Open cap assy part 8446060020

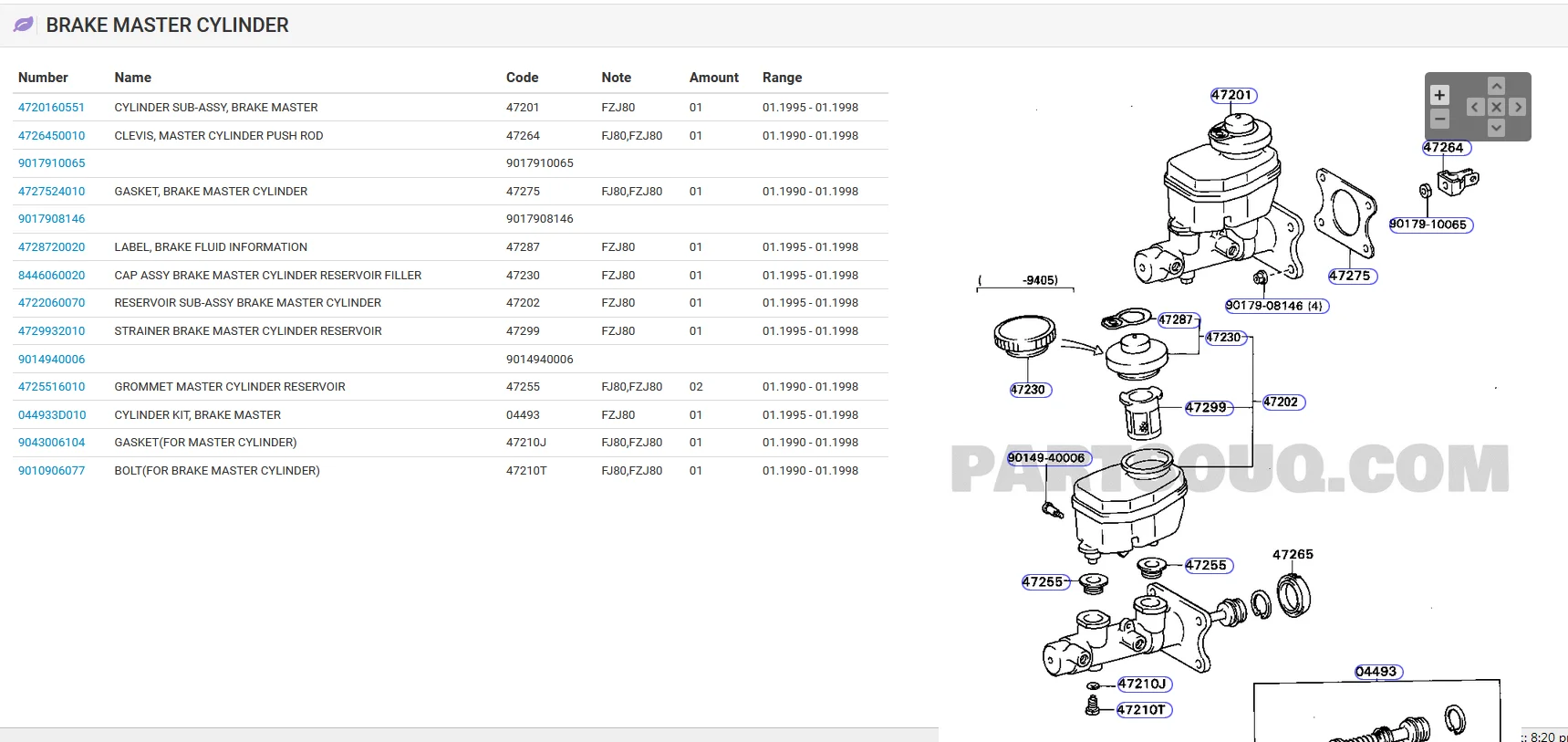[x=51, y=276]
